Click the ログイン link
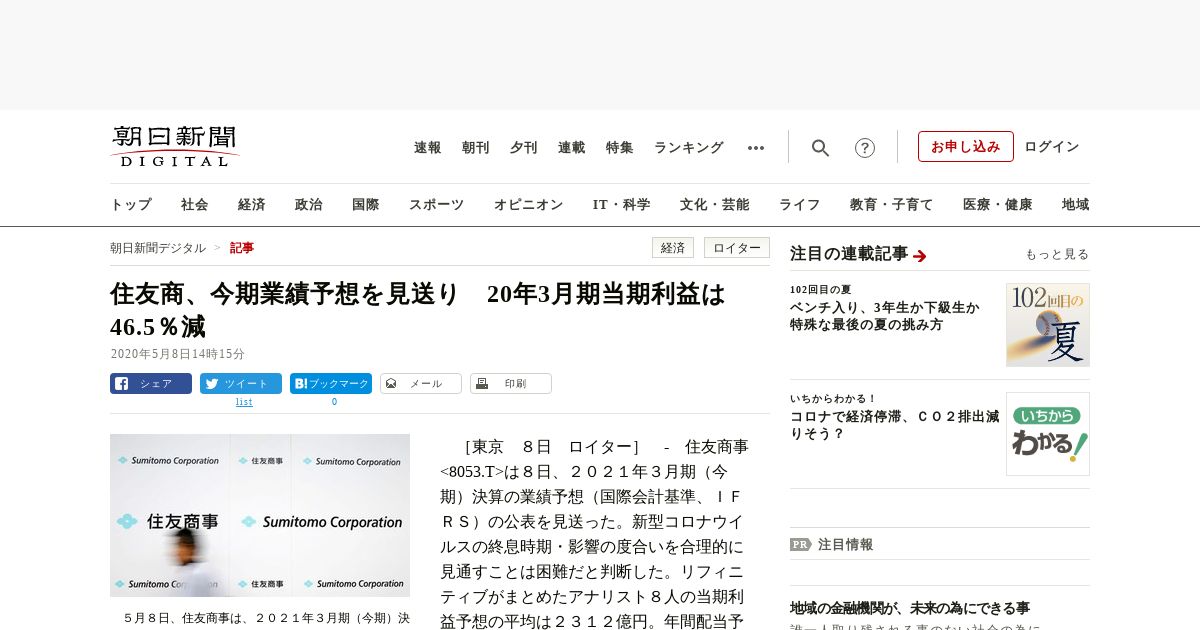This screenshot has width=1200, height=630. coord(1052,147)
